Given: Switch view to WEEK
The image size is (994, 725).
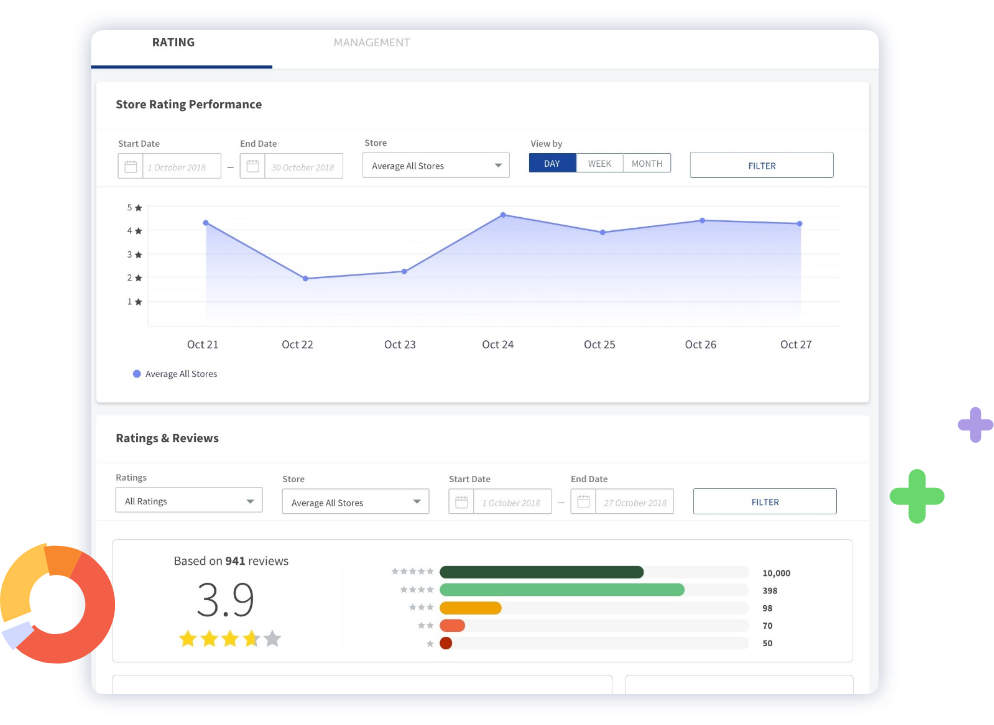Looking at the screenshot, I should (599, 164).
